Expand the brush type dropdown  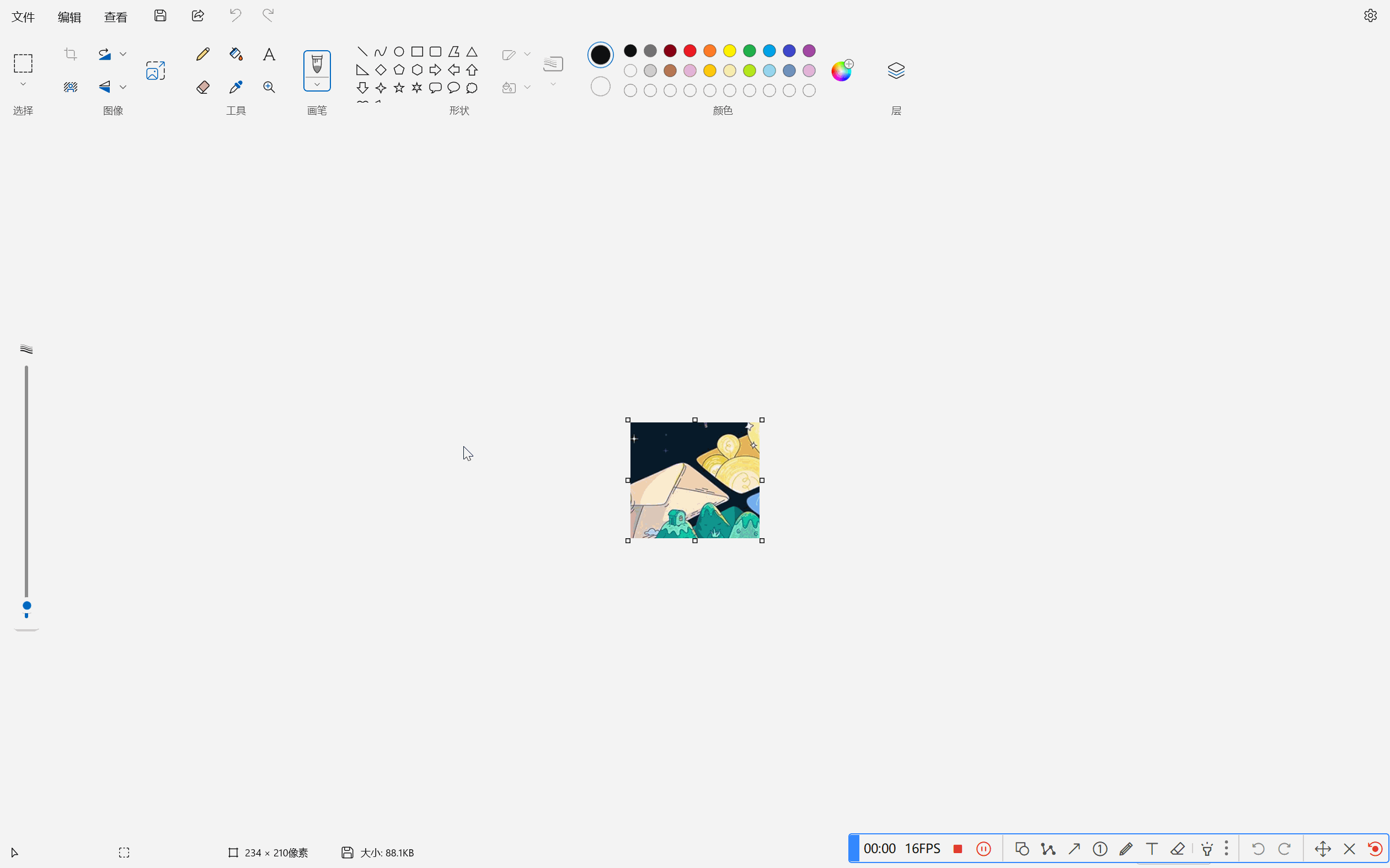pos(317,84)
